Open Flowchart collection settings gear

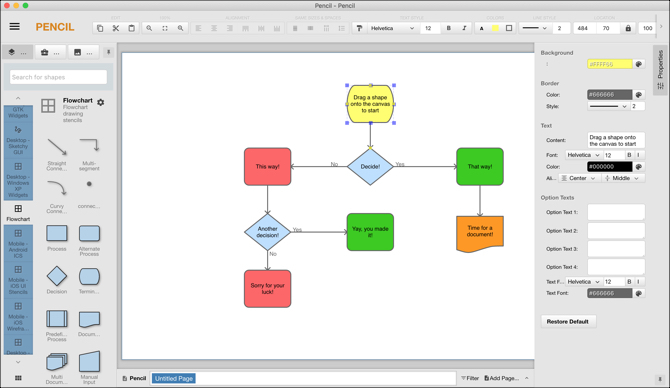[x=100, y=102]
